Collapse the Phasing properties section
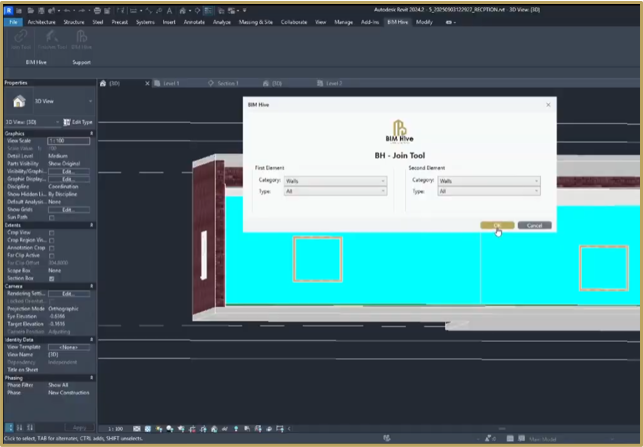Screen dimensions: 643x447 [91, 378]
